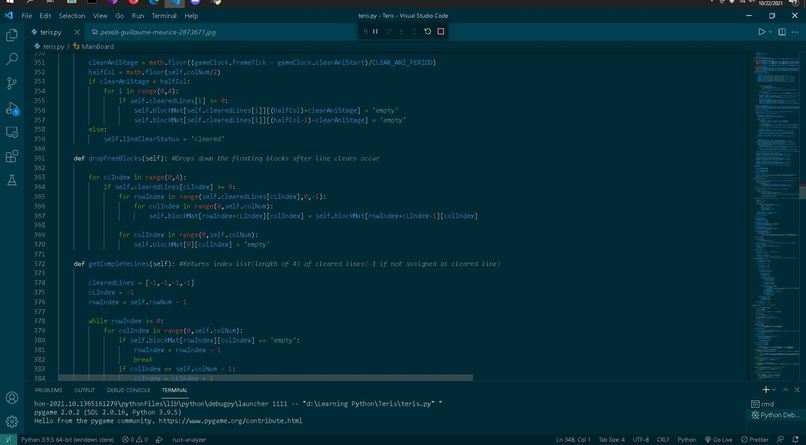The image size is (806, 445).
Task: Open the Accounts icon in activity bar
Action: pyautogui.click(x=11, y=398)
